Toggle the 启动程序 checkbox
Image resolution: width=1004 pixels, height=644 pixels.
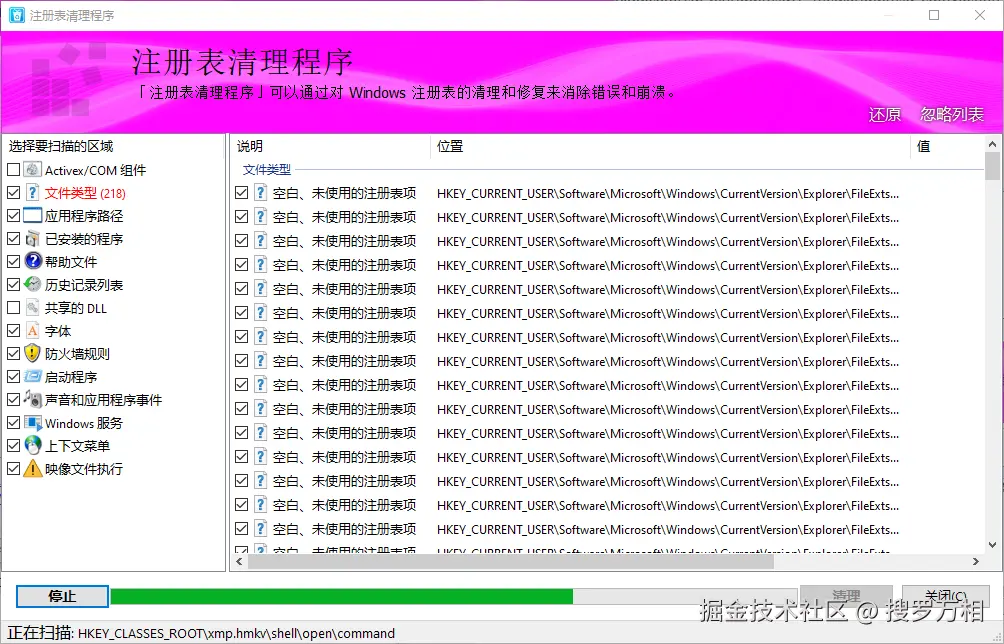coord(13,377)
